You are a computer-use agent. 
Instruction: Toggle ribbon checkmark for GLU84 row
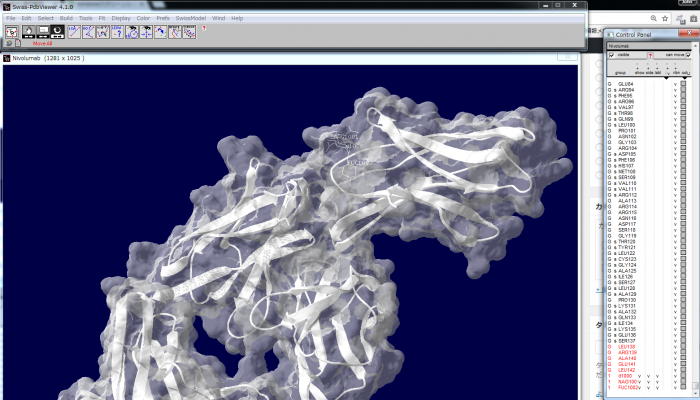pos(675,84)
